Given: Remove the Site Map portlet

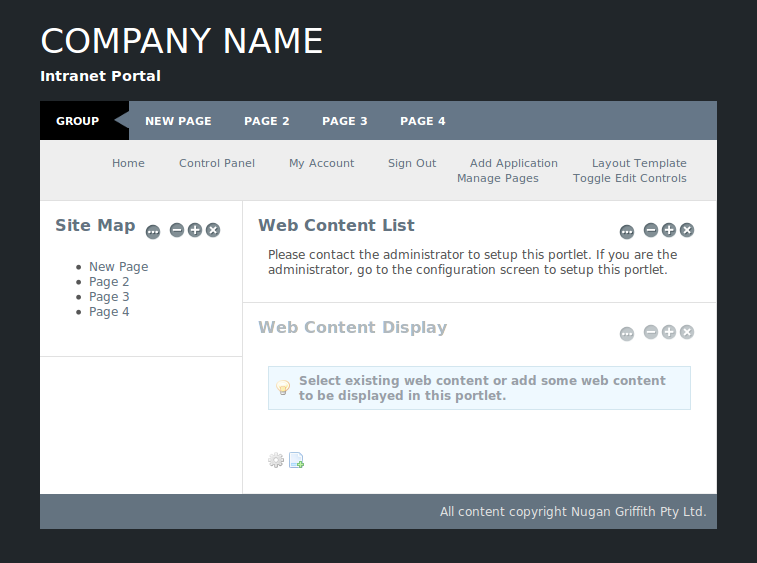Looking at the screenshot, I should click(x=213, y=230).
